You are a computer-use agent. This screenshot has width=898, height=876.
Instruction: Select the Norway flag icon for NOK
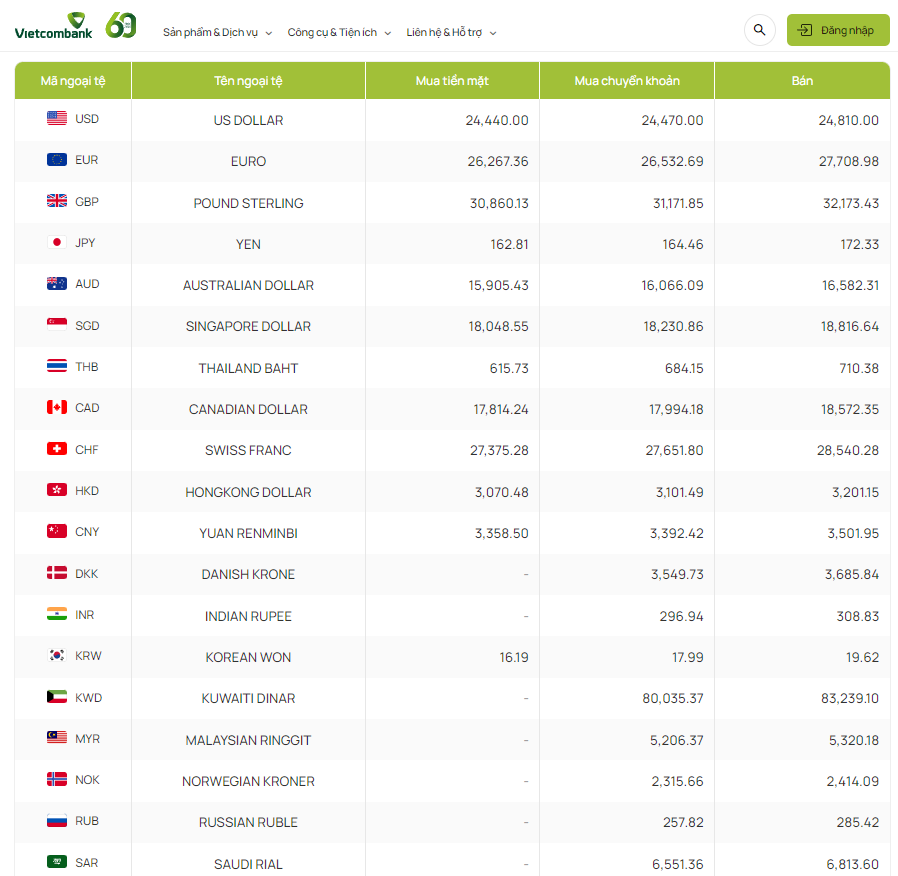pos(57,780)
